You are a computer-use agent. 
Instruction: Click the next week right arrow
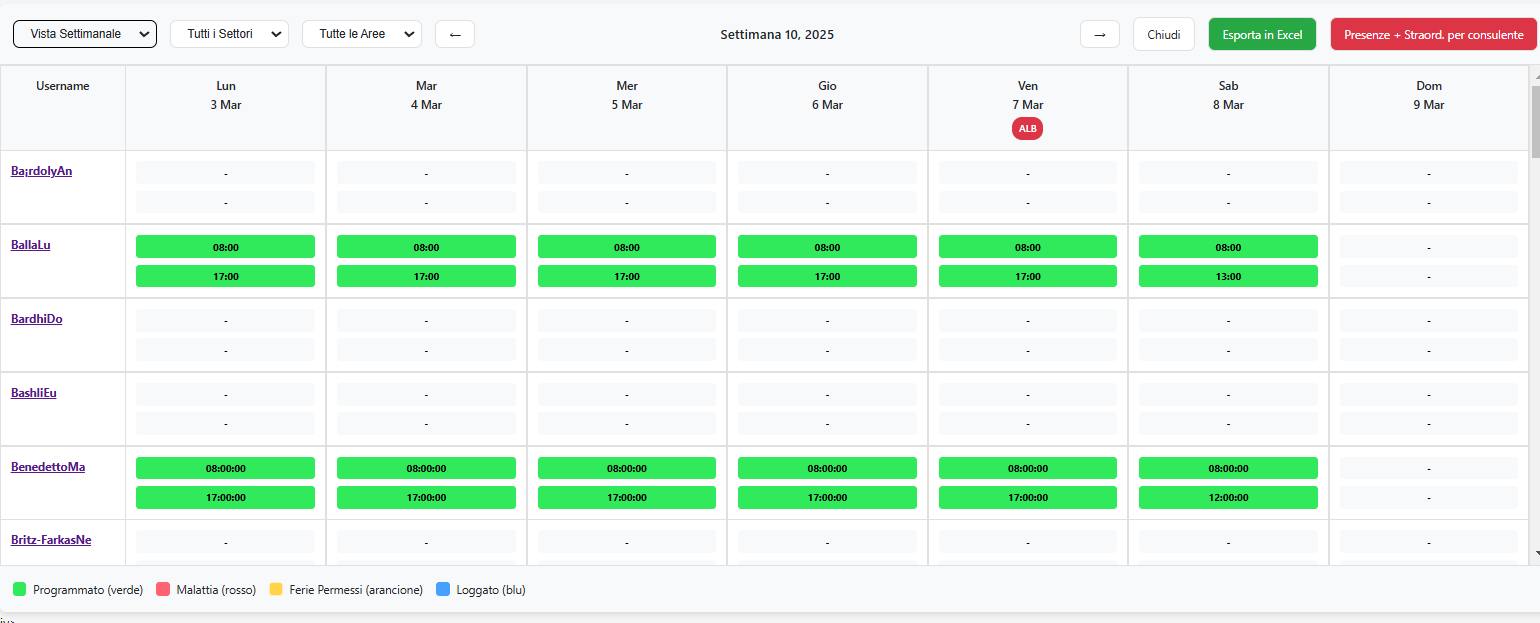(x=1099, y=34)
